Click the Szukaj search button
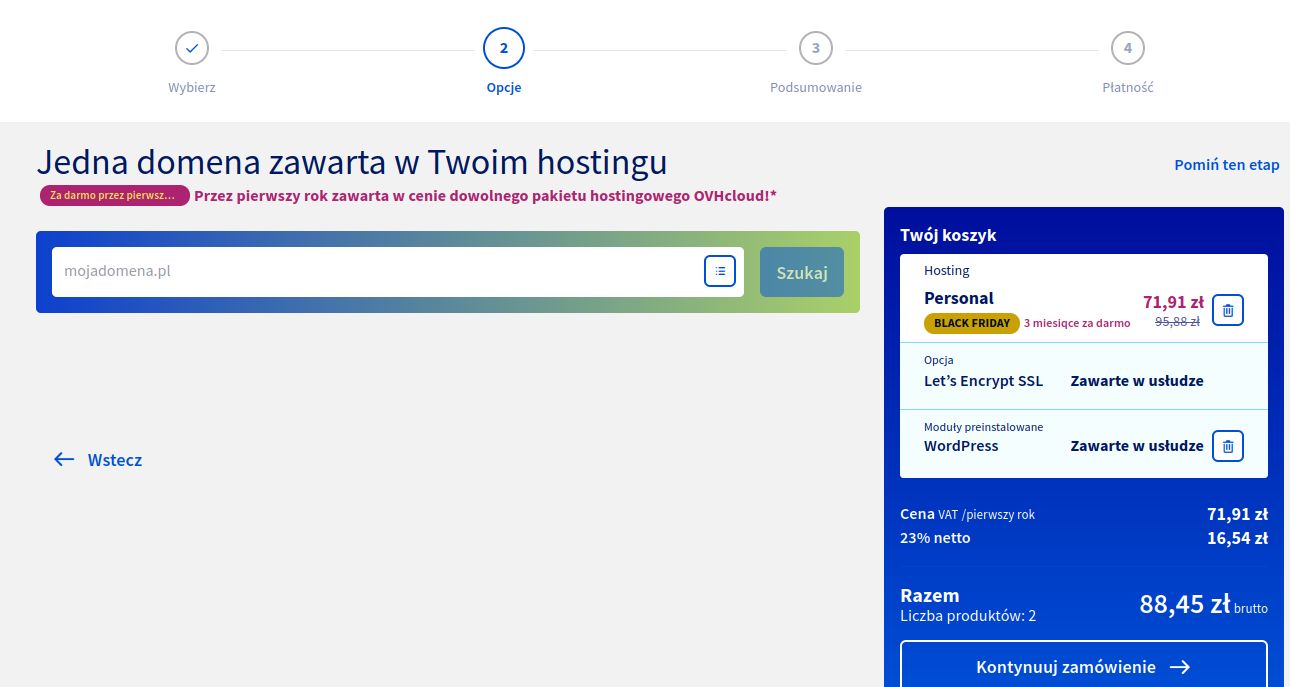The image size is (1290, 687). click(802, 272)
